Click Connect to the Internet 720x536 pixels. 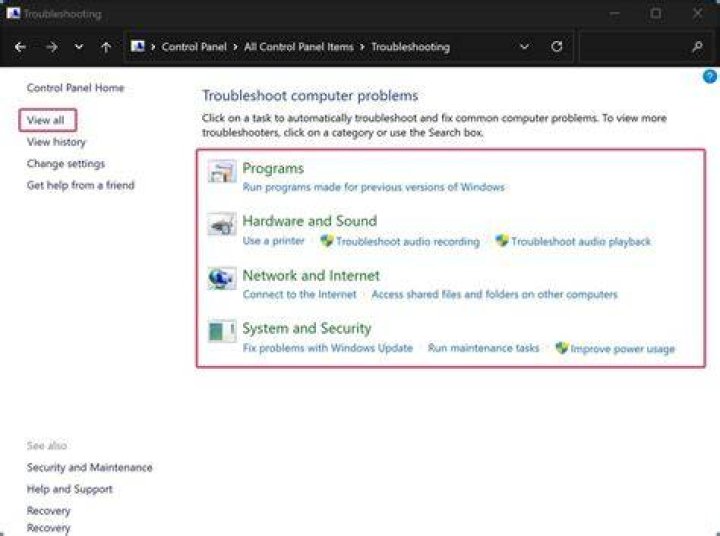pyautogui.click(x=299, y=294)
